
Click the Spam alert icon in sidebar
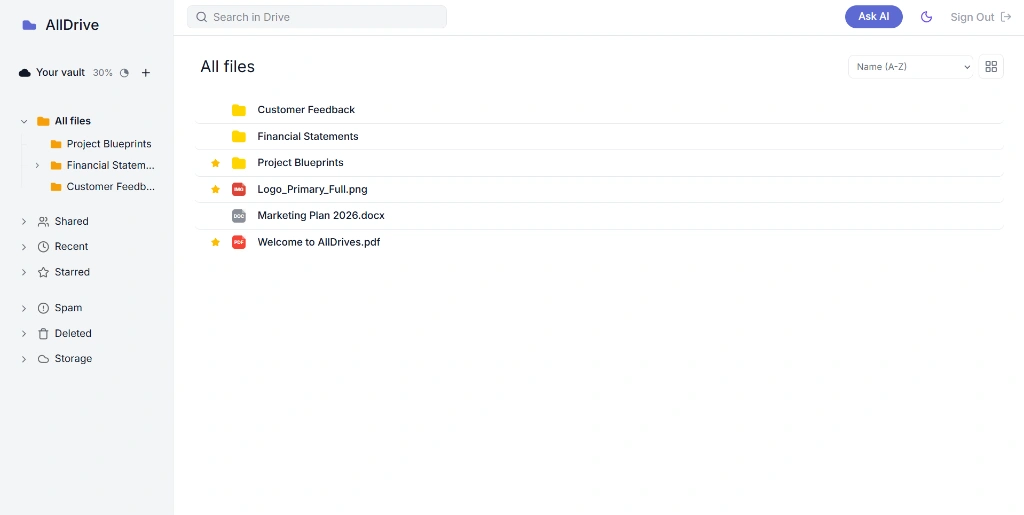pos(43,308)
